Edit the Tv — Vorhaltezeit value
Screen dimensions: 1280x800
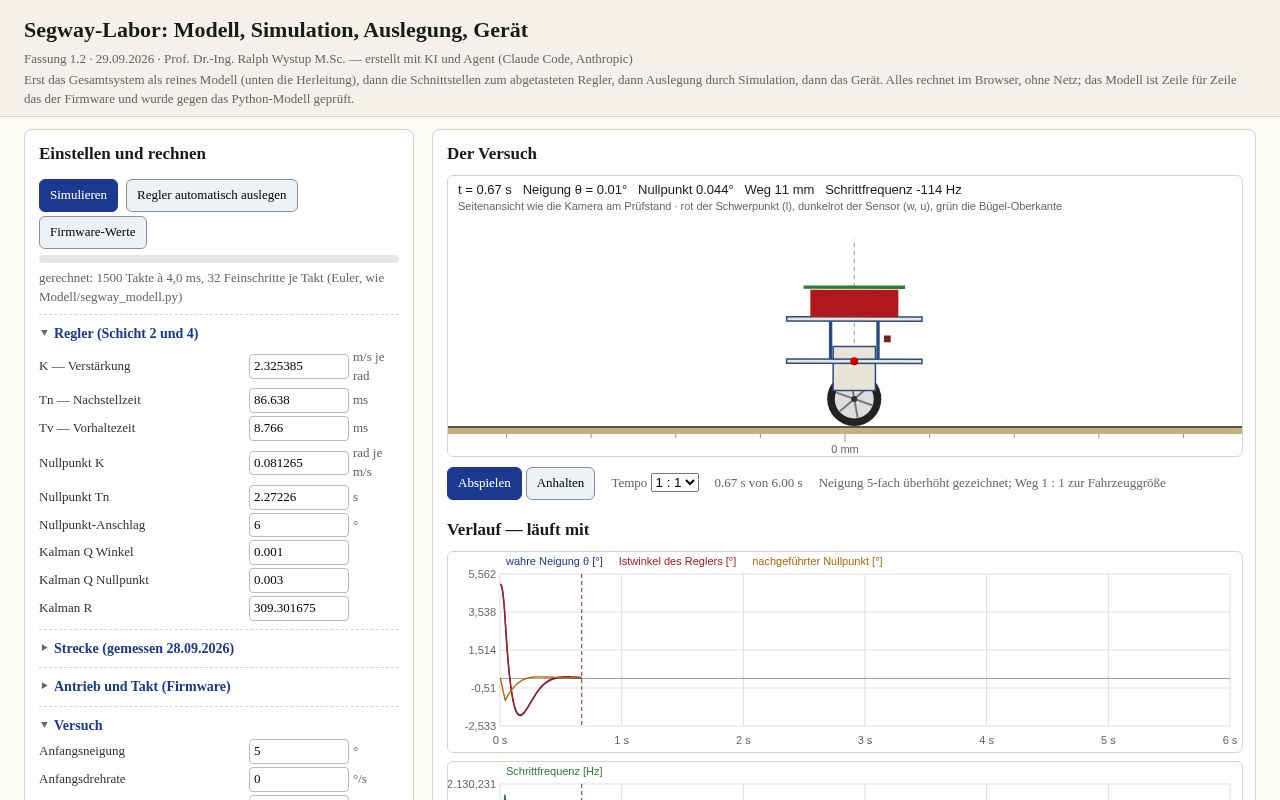(299, 428)
